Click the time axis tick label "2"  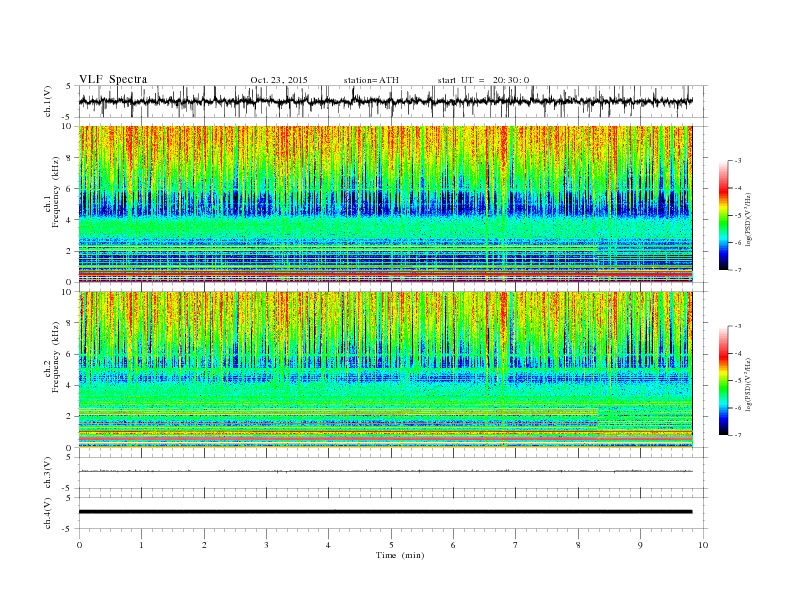point(204,545)
